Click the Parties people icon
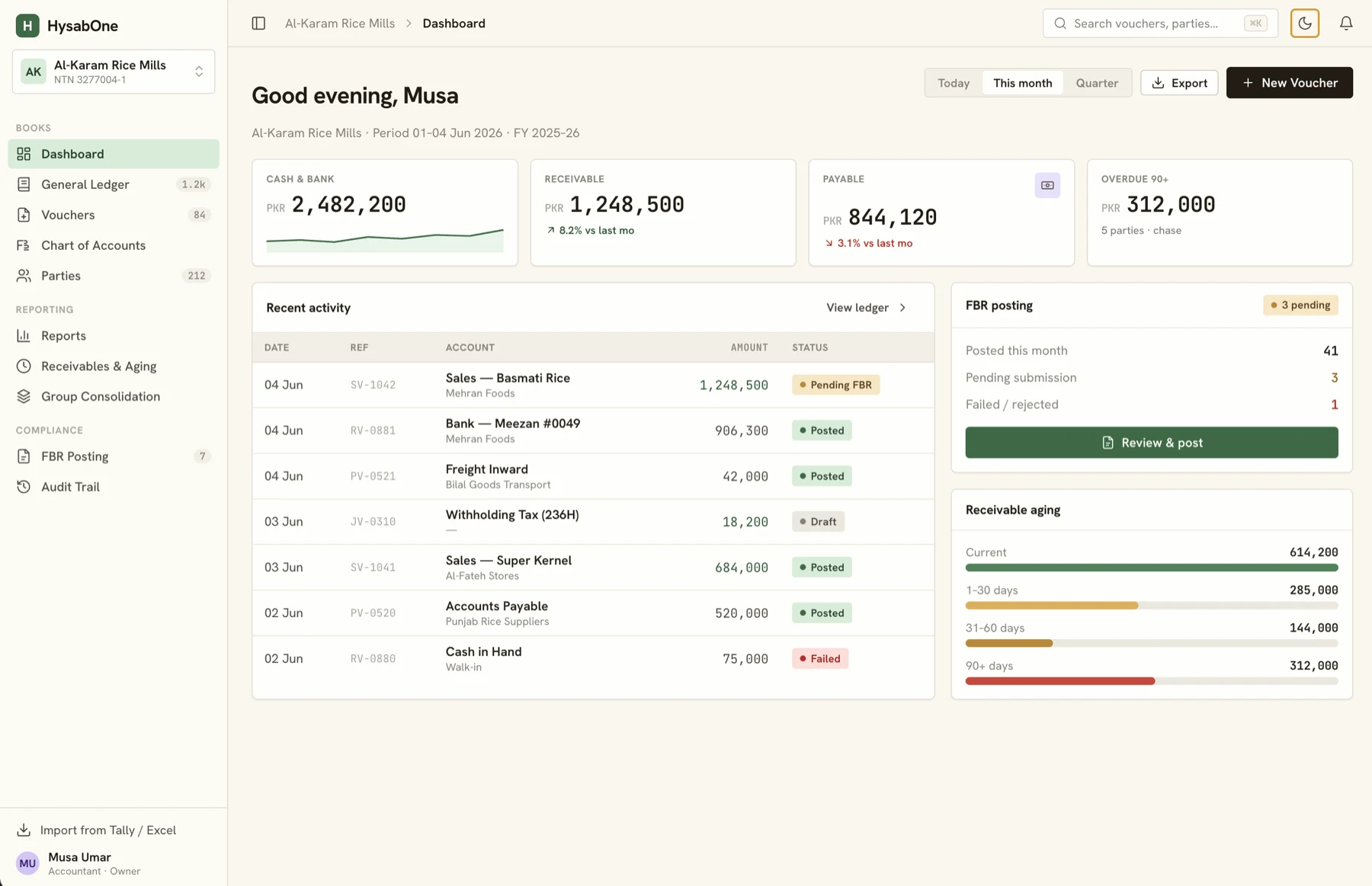The width and height of the screenshot is (1372, 886). click(24, 276)
